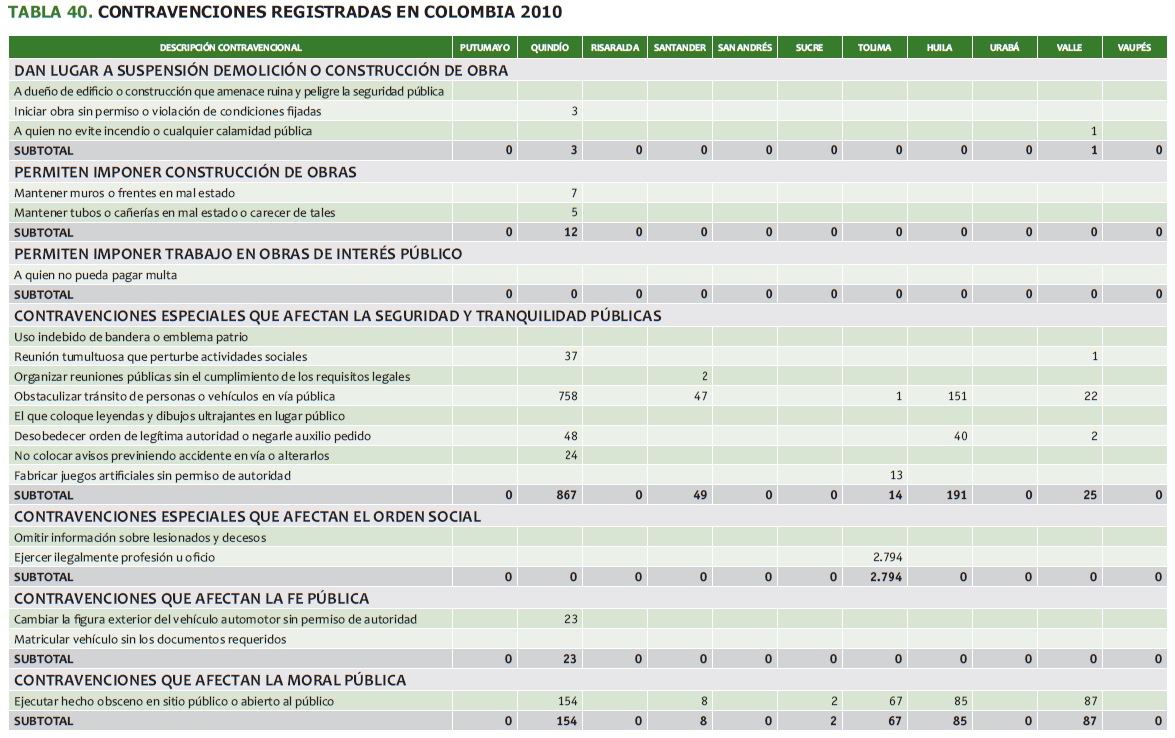The width and height of the screenshot is (1175, 738).
Task: Click 2.794 in the Ejercer ilegalmente profesión row
Action: pos(888,557)
